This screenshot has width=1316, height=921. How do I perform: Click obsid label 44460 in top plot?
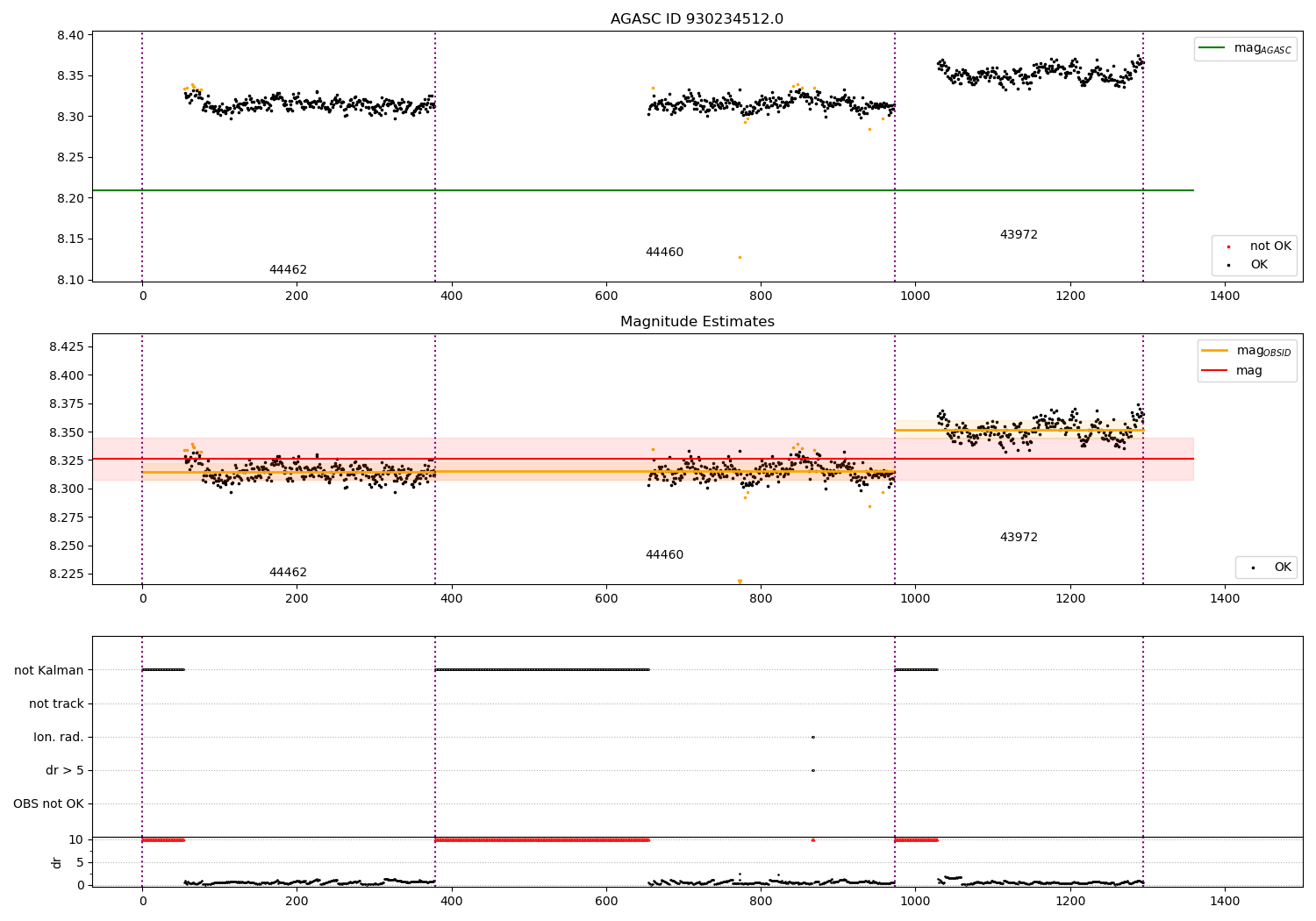pos(664,253)
